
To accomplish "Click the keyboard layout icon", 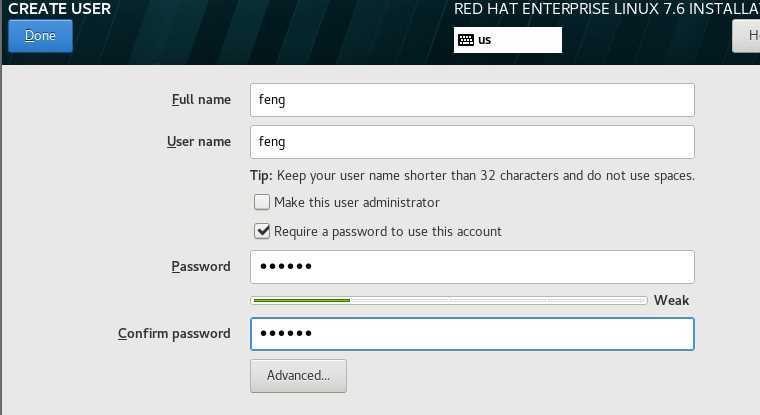I will [466, 40].
